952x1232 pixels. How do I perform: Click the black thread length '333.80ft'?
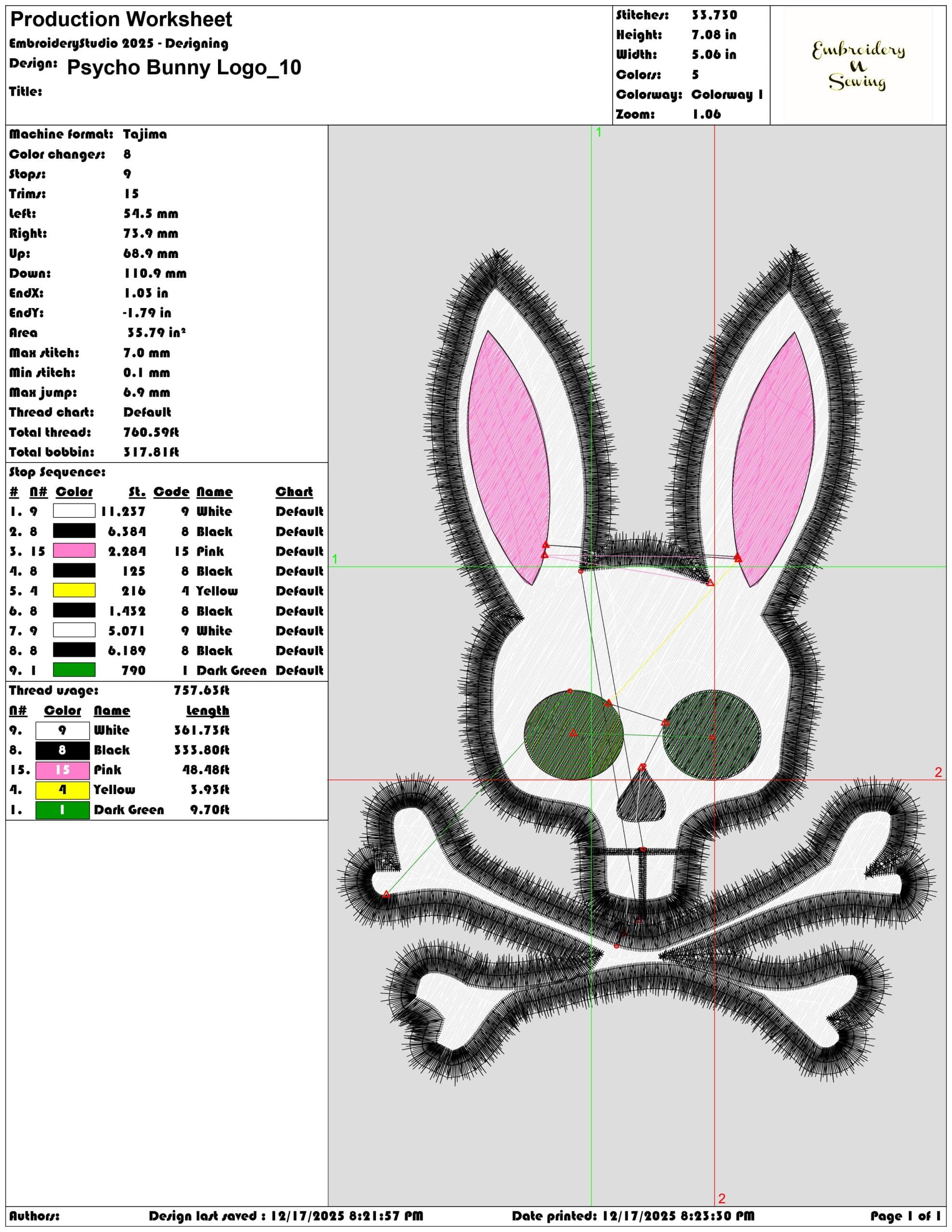coord(202,750)
